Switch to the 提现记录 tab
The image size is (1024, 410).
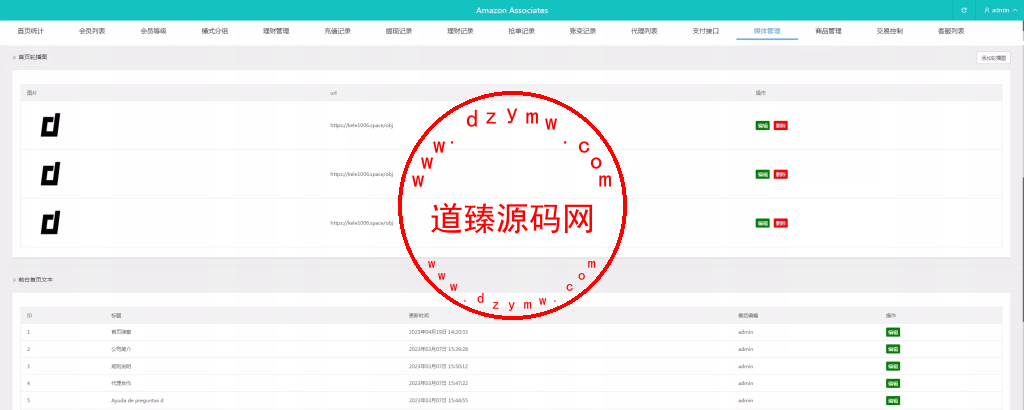pyautogui.click(x=398, y=31)
